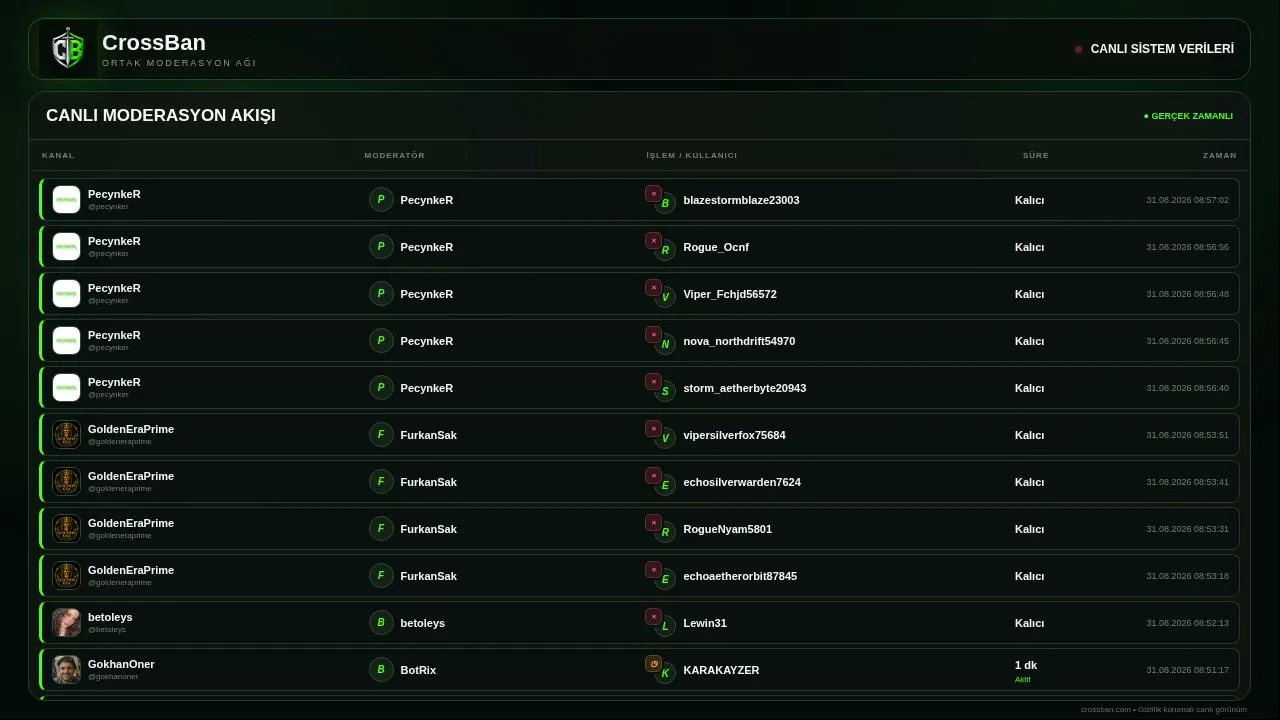This screenshot has width=1280, height=720.
Task: Select the KANAL column header
Action: 58,155
